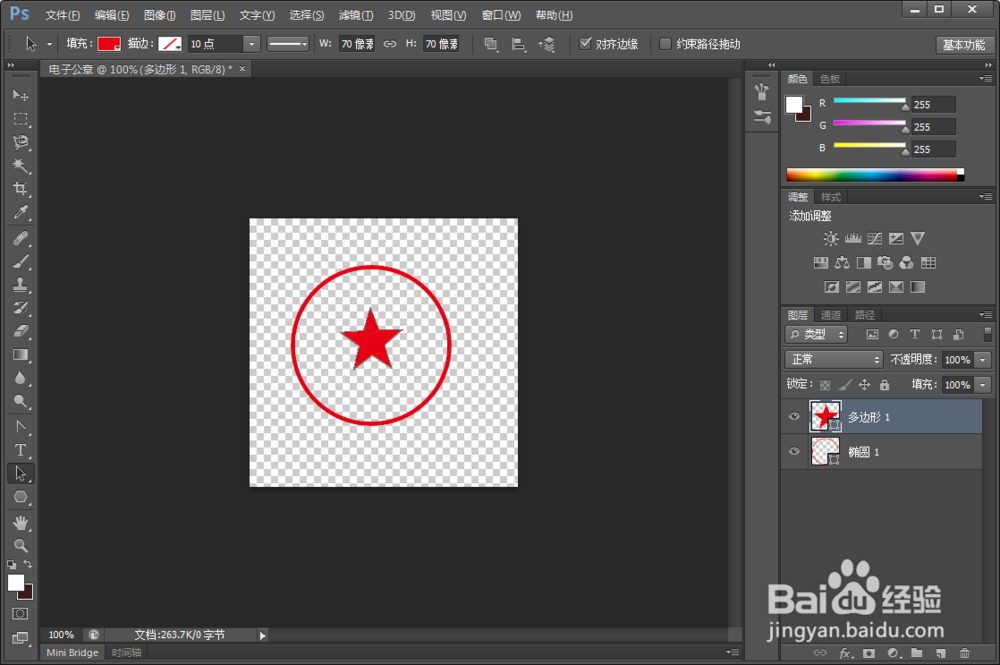Select the Crop tool
Screen dimensions: 1000x665
(20, 189)
